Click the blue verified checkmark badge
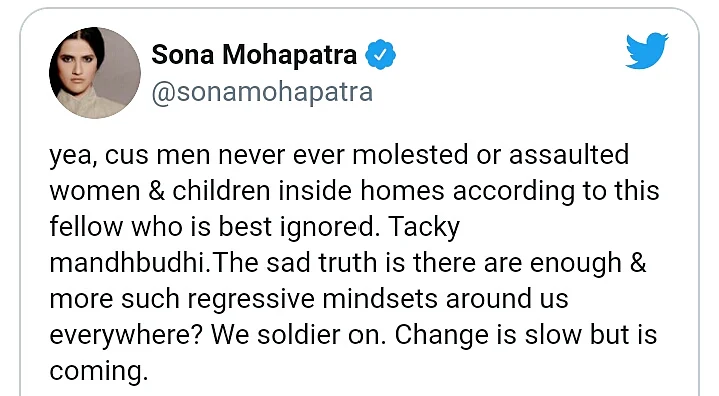Image resolution: width=719 pixels, height=396 pixels. 380,55
